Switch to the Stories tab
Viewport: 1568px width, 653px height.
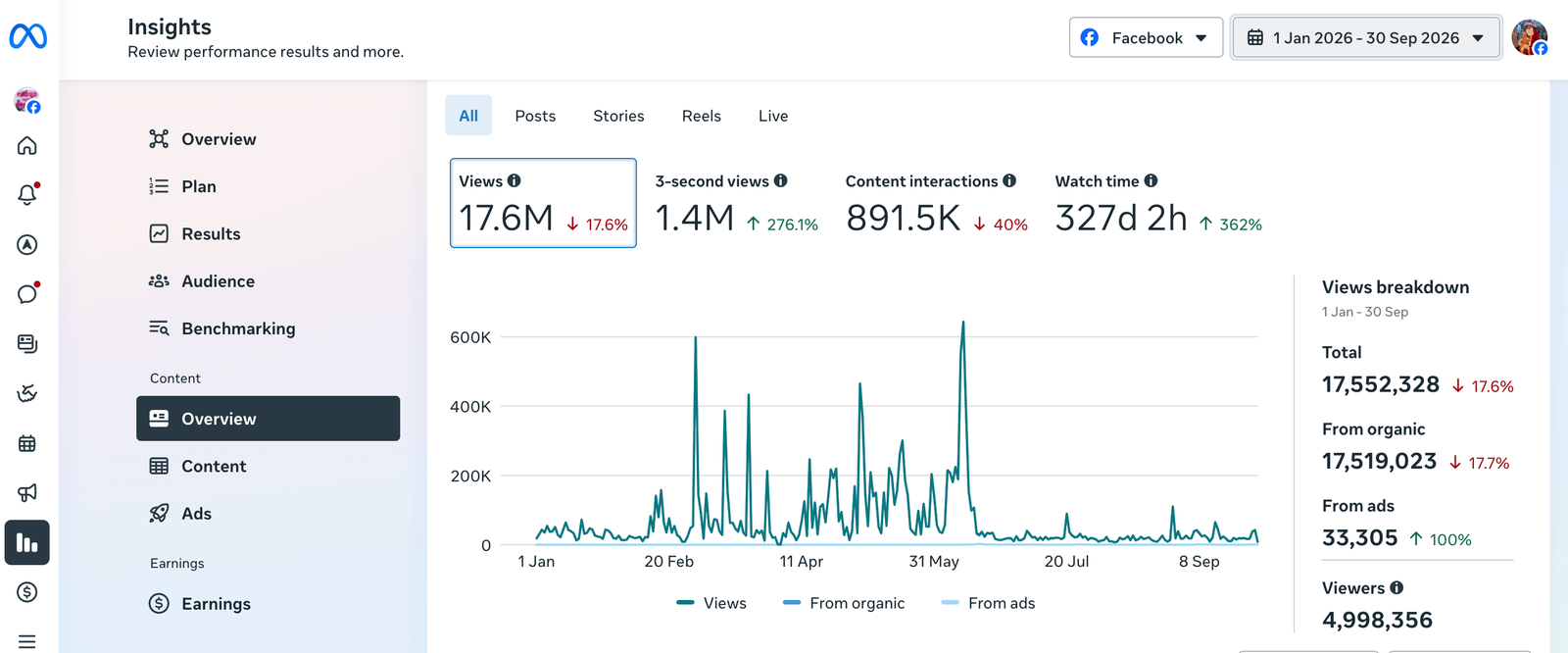click(x=618, y=116)
